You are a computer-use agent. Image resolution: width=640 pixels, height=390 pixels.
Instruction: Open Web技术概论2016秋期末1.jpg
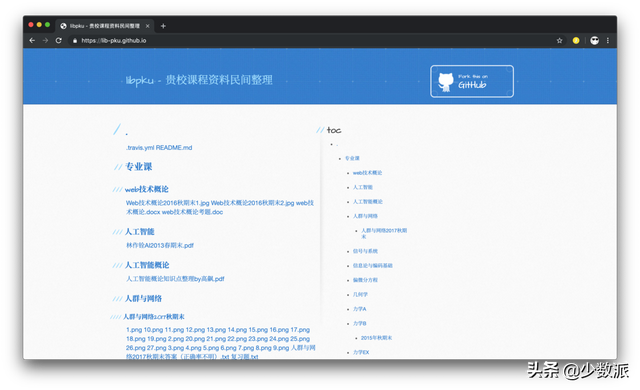[167, 203]
